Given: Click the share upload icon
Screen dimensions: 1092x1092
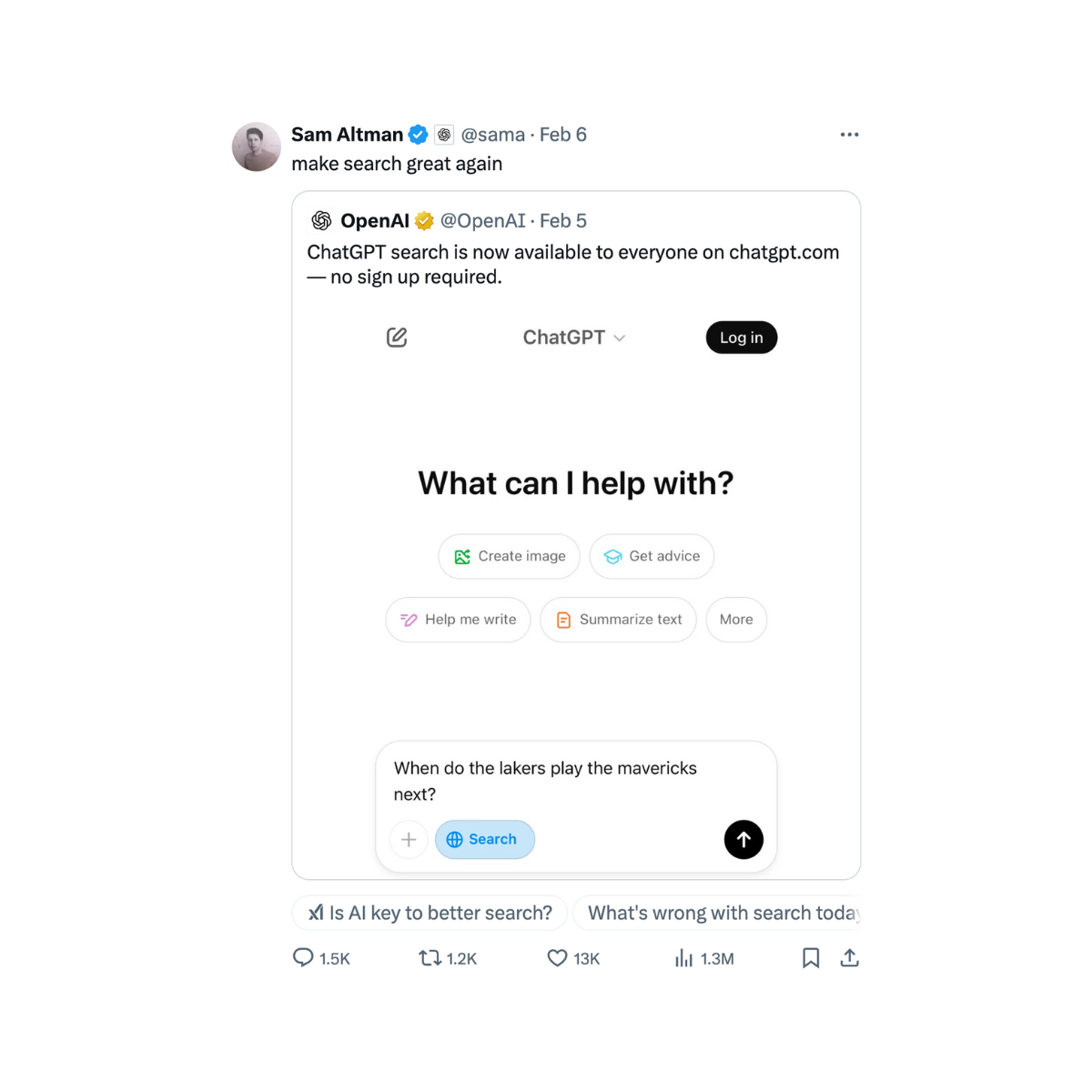Looking at the screenshot, I should 849,957.
